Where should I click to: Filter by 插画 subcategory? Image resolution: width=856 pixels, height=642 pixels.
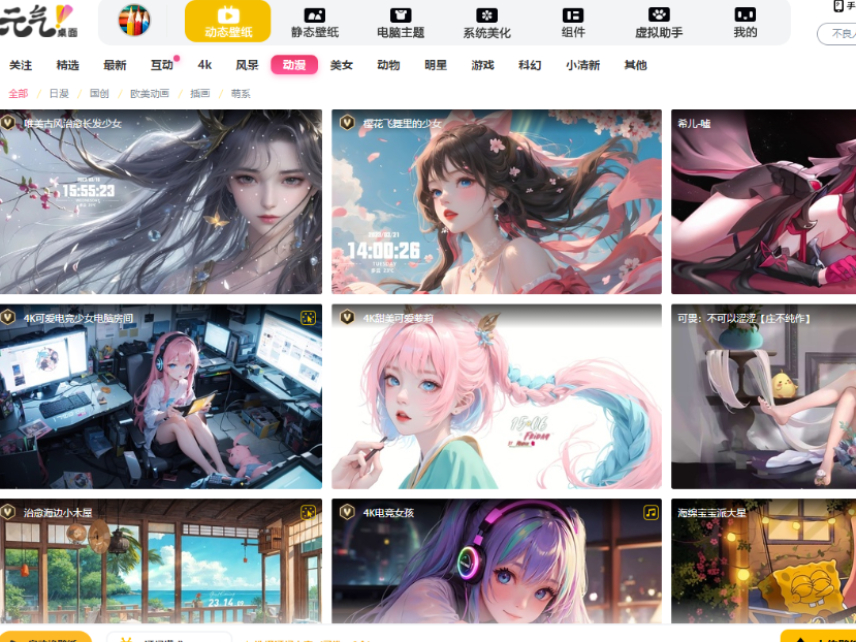(200, 94)
